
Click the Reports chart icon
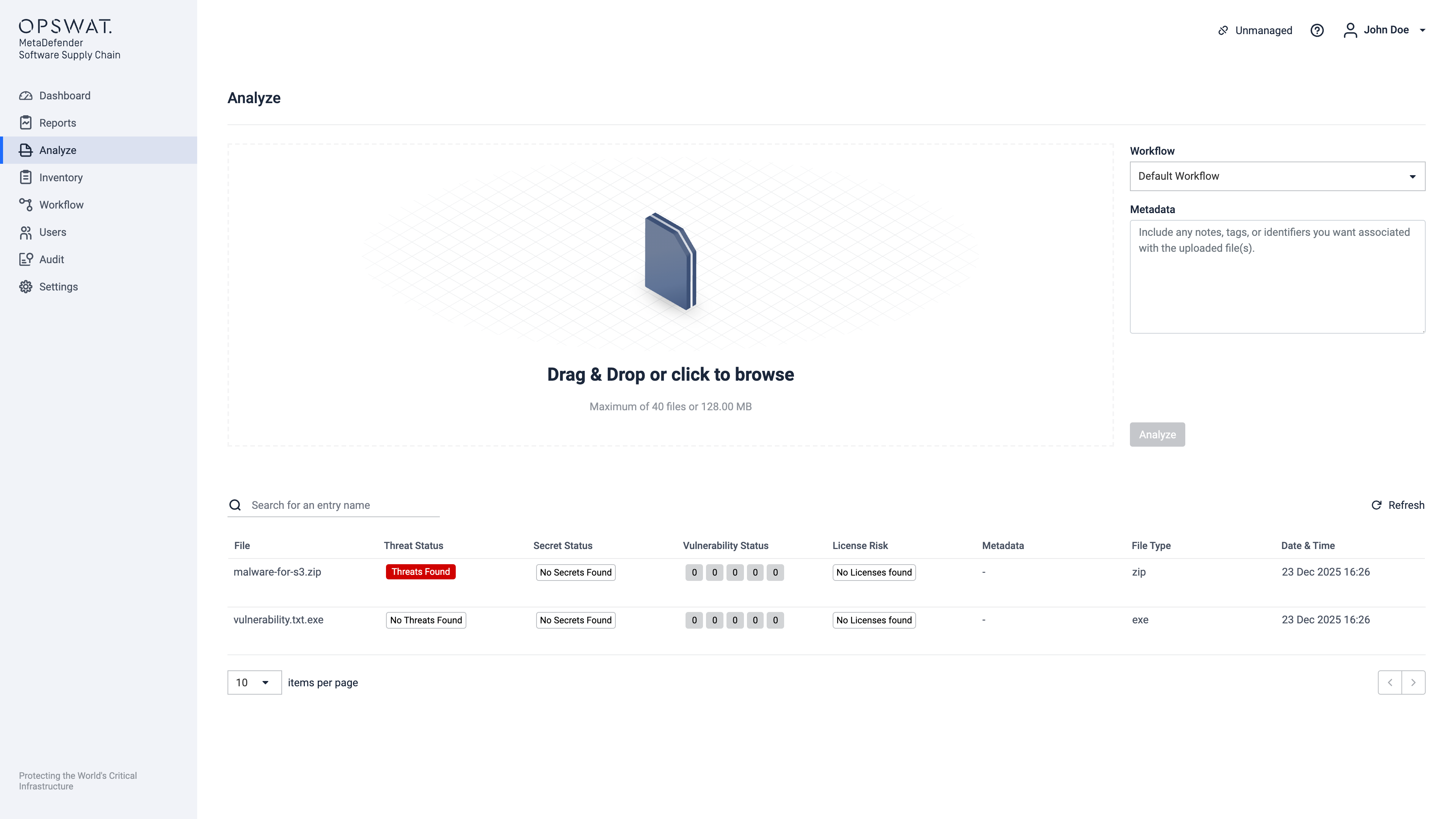(x=25, y=122)
